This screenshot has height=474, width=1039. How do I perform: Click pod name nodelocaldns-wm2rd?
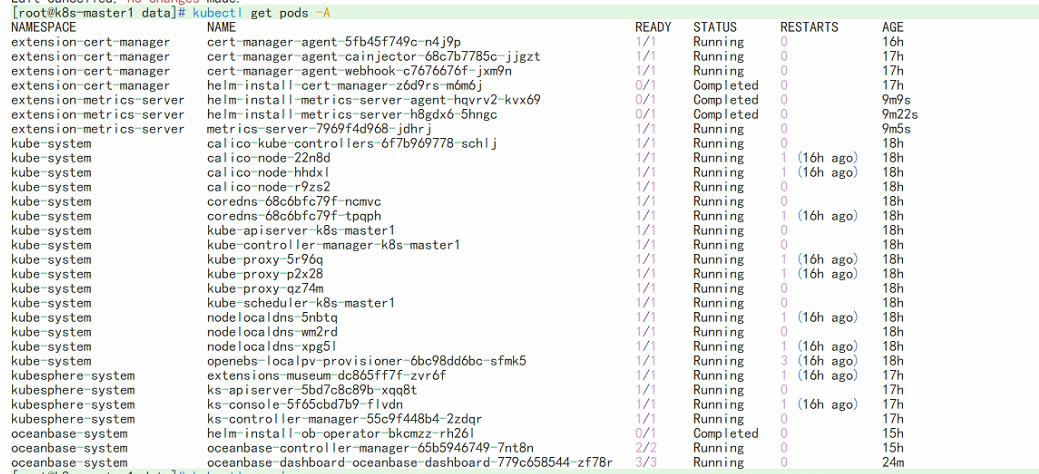(272, 332)
